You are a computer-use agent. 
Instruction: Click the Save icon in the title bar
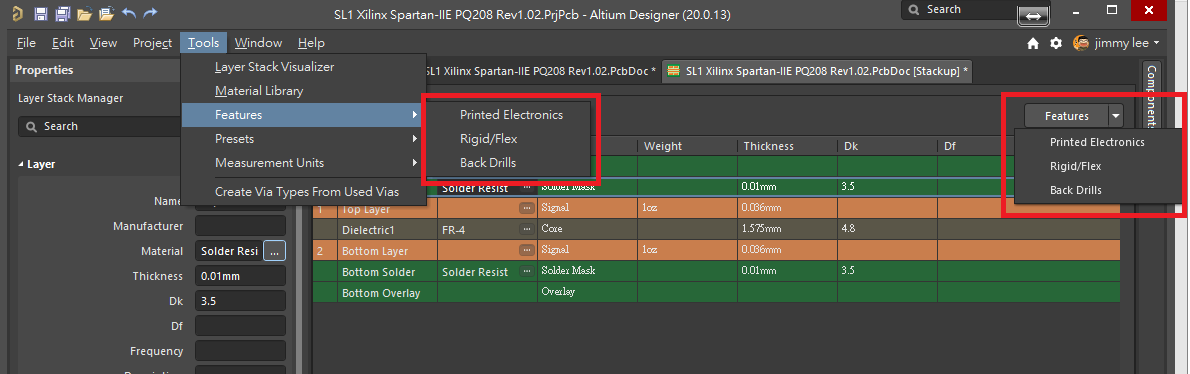click(x=41, y=14)
